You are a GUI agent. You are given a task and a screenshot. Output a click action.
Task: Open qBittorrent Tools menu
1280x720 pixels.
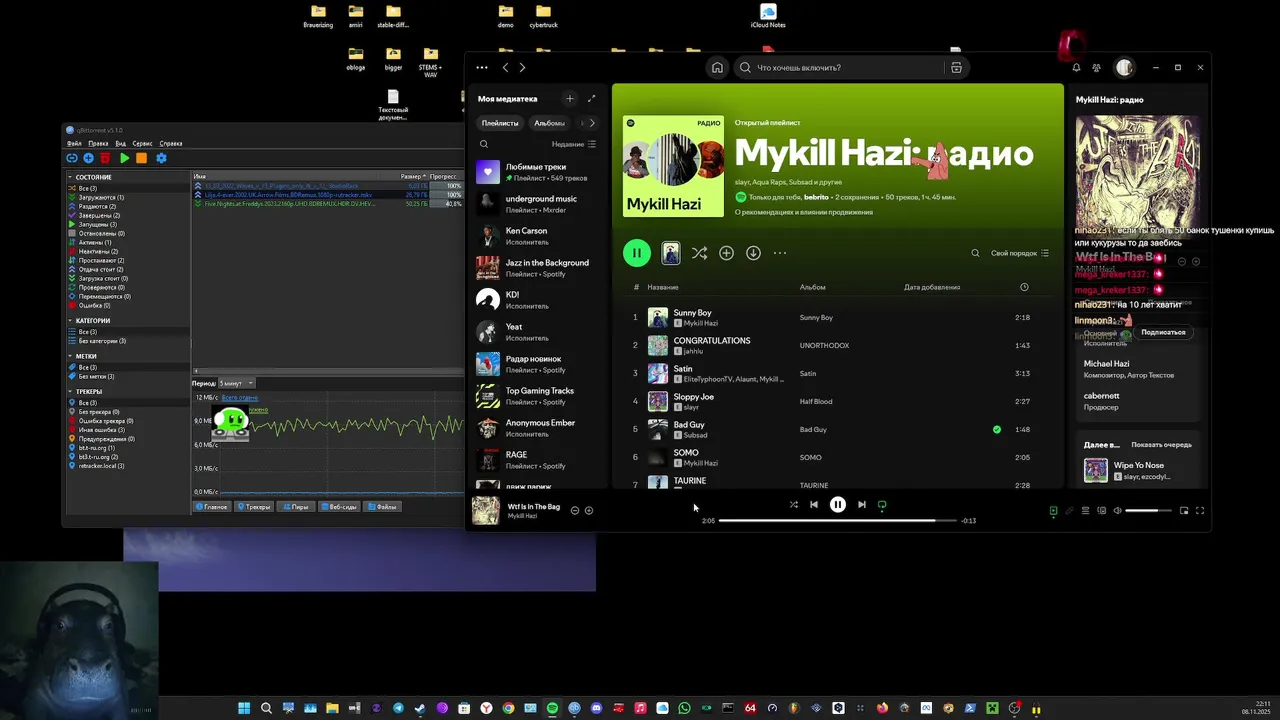pyautogui.click(x=142, y=143)
